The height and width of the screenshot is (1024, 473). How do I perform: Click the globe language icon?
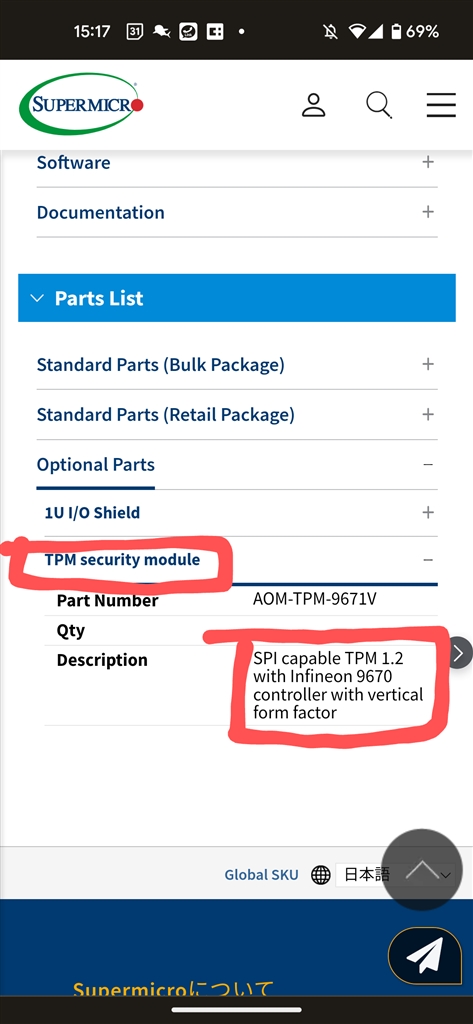tap(320, 874)
